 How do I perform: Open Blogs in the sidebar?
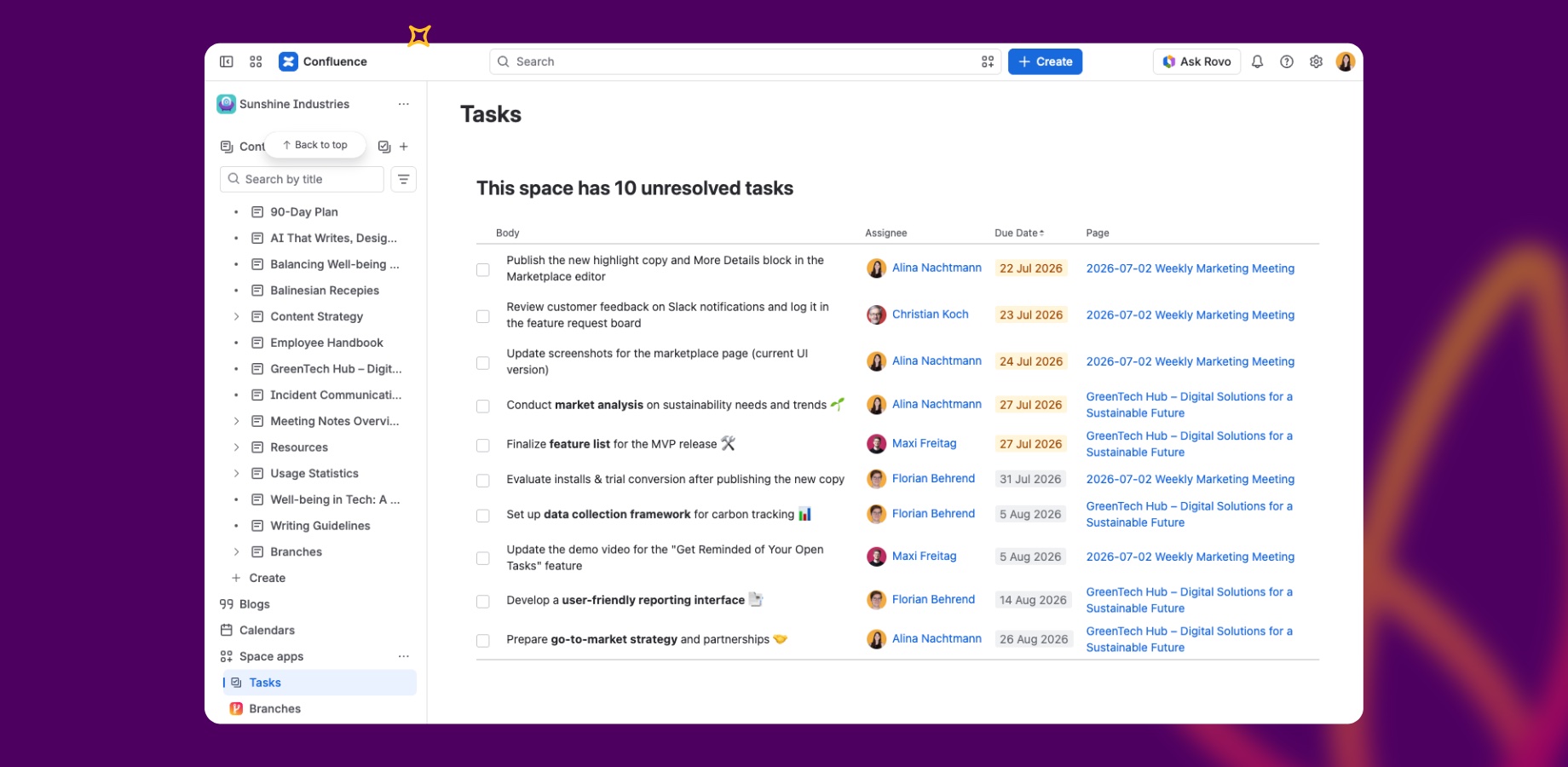coord(254,604)
